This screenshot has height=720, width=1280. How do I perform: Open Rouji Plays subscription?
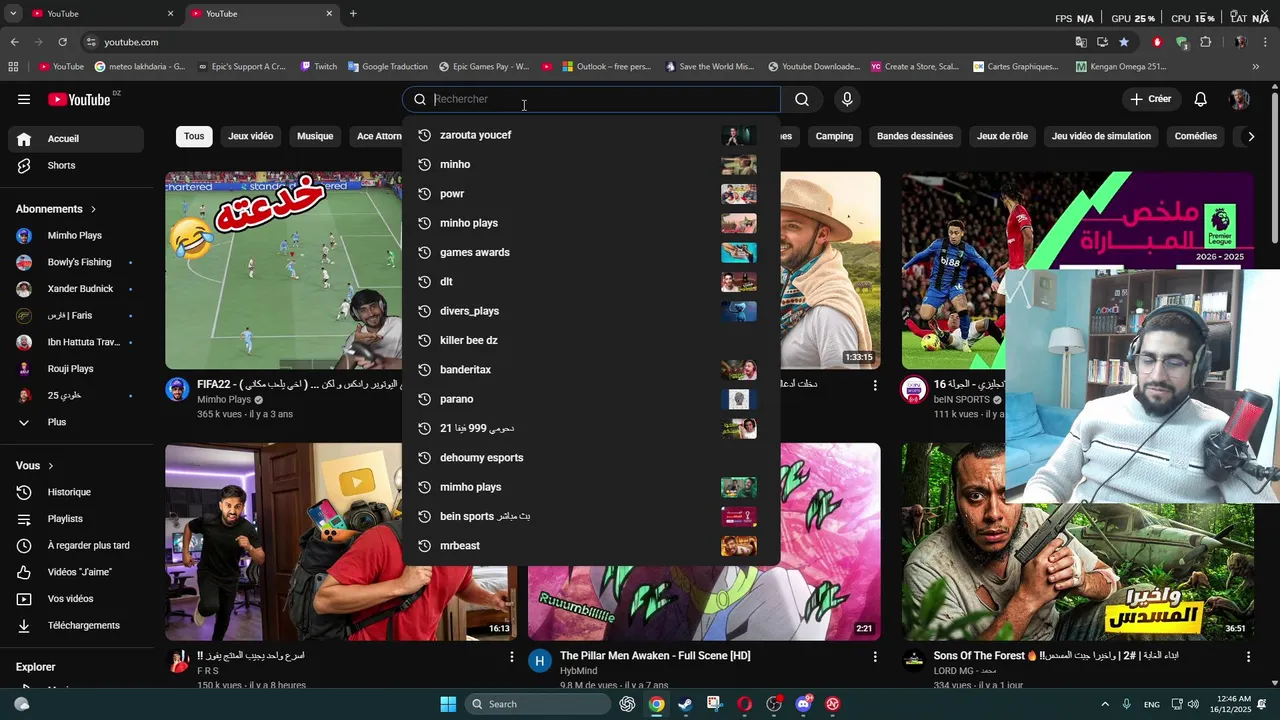click(x=78, y=369)
